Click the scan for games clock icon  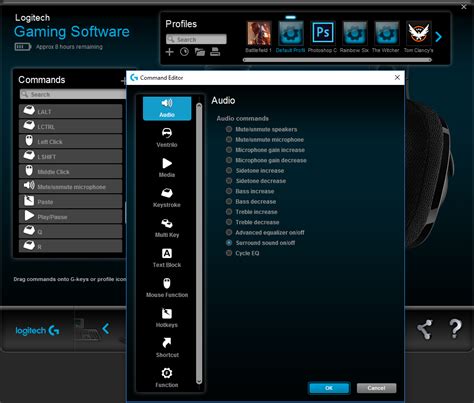(x=184, y=52)
